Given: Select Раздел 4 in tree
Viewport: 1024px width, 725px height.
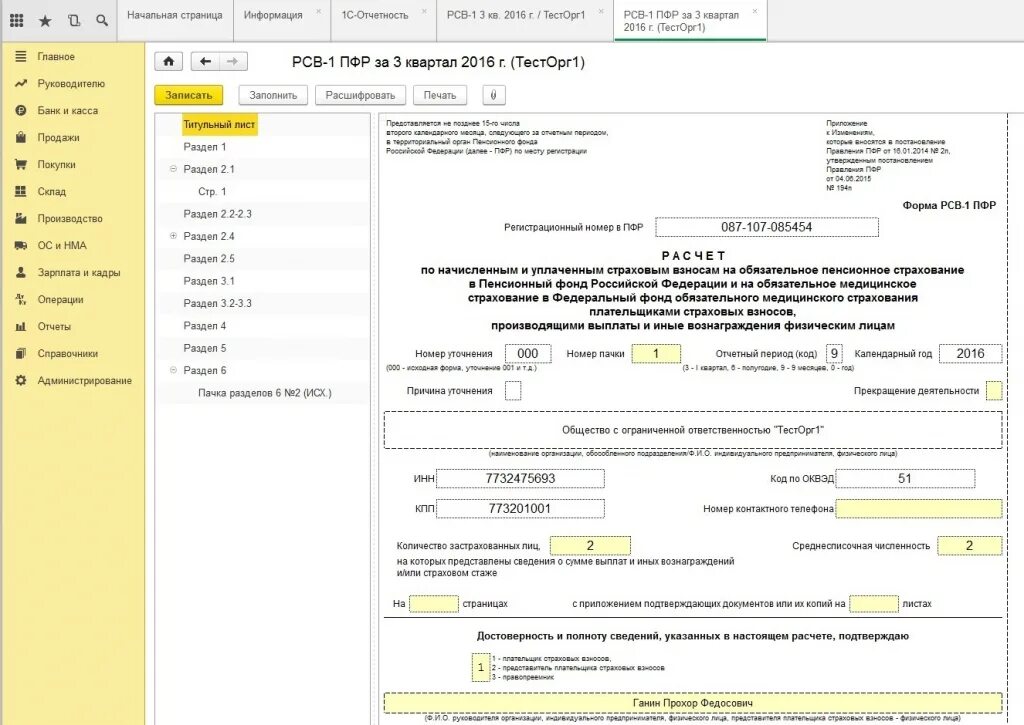Looking at the screenshot, I should [x=204, y=325].
